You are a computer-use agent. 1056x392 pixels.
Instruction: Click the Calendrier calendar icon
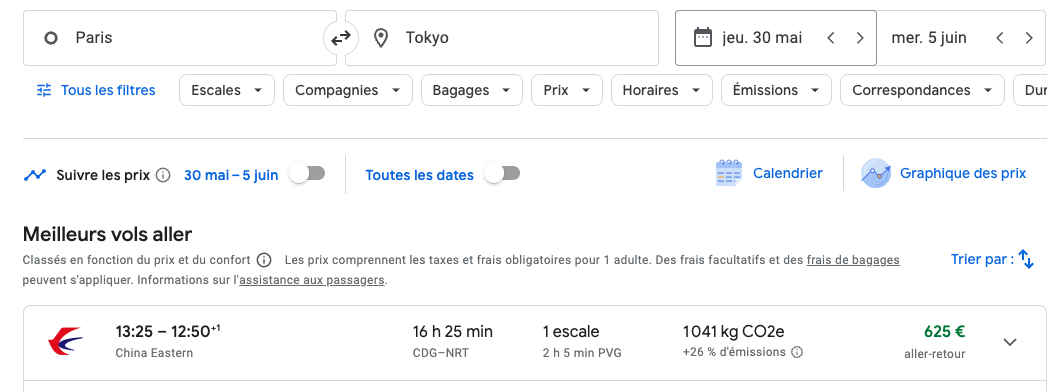pos(729,174)
